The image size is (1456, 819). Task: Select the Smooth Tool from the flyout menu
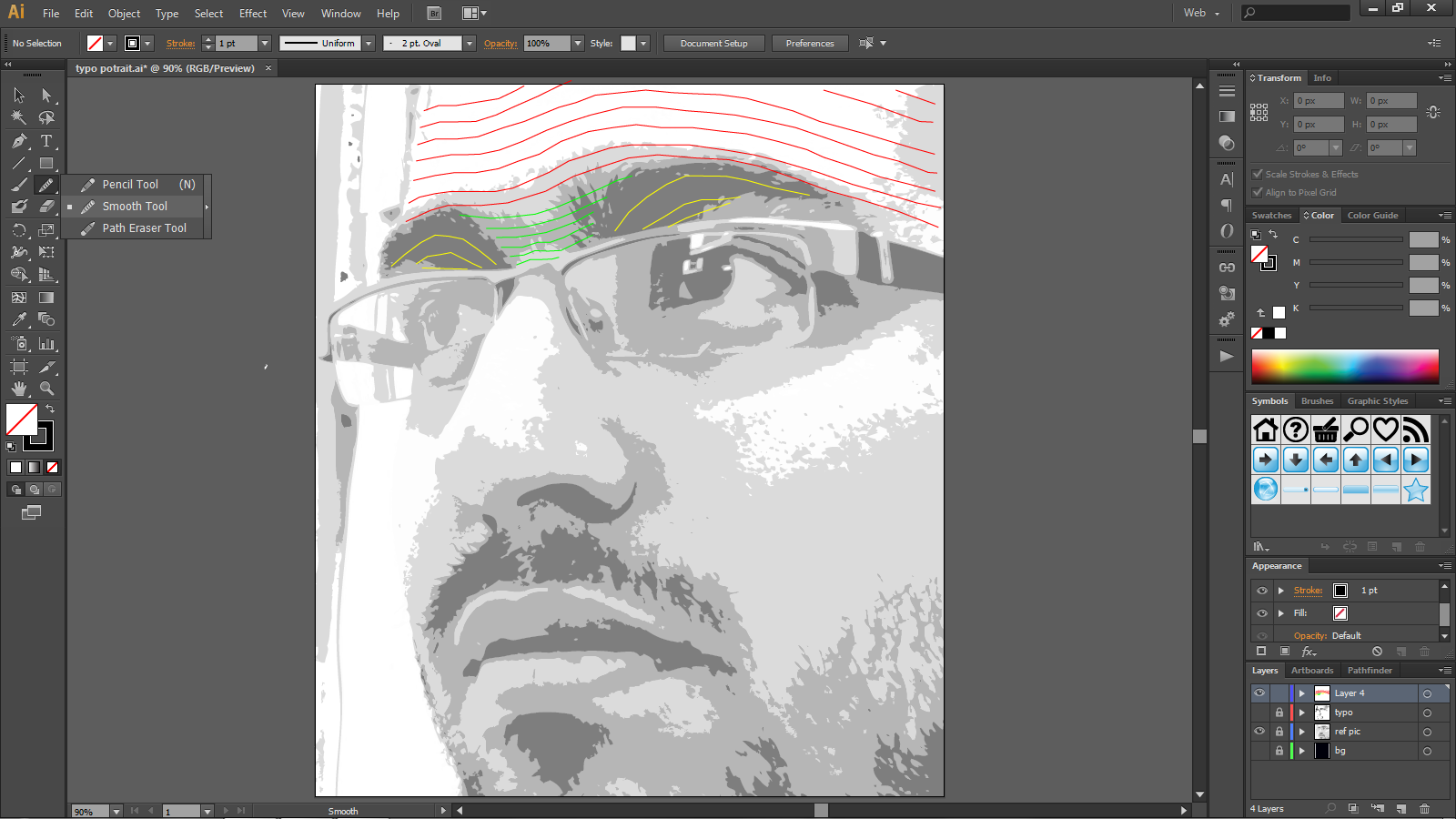(135, 206)
